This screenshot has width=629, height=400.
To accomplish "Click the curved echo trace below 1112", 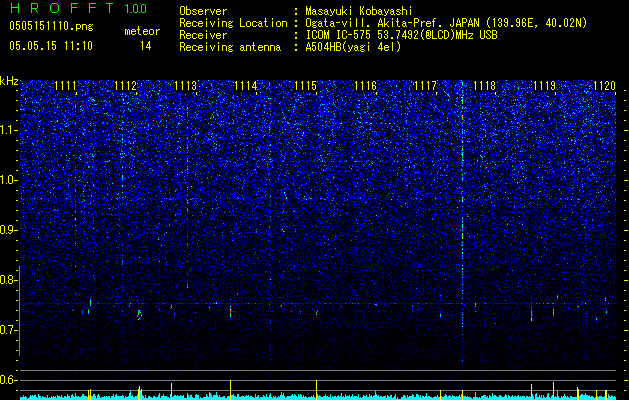I will (x=139, y=315).
